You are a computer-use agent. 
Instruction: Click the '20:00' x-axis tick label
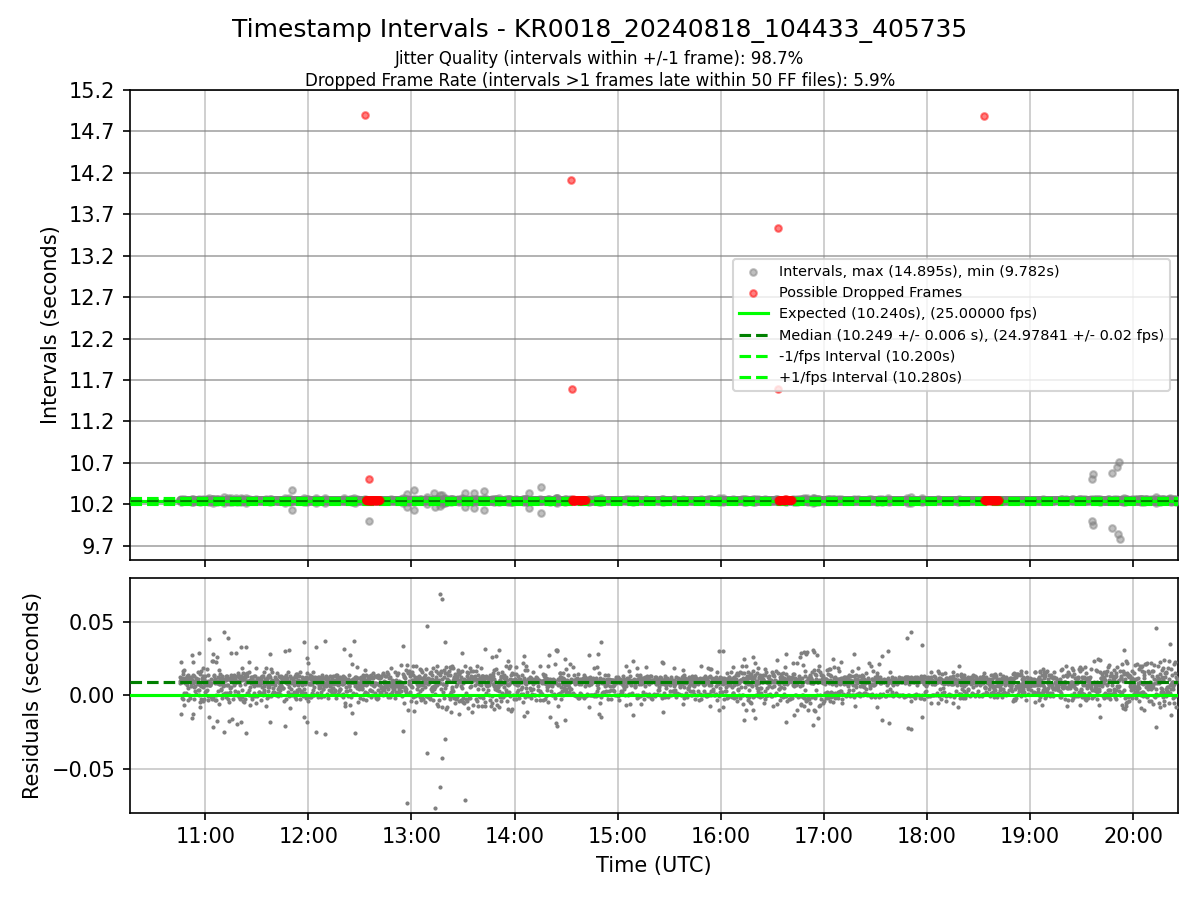(1132, 837)
